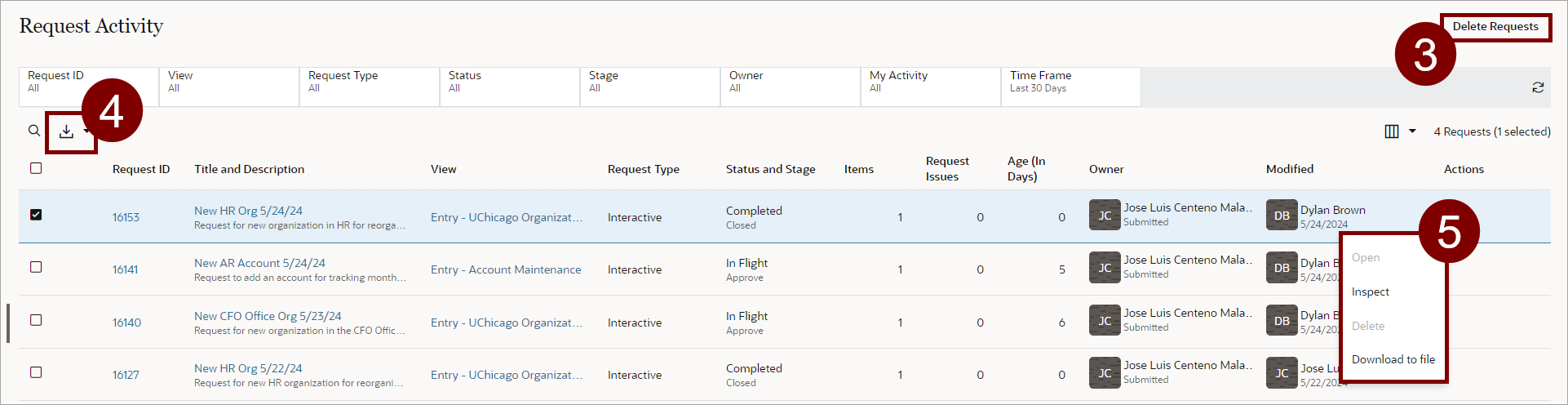Open the column selector icon
The width and height of the screenshot is (1568, 405).
click(x=1392, y=131)
